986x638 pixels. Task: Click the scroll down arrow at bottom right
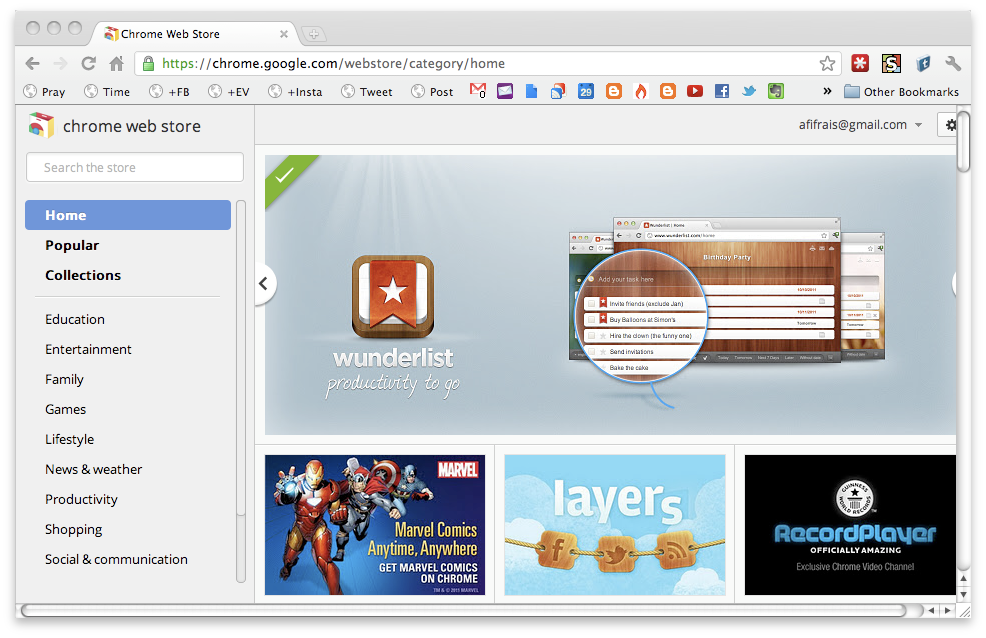963,595
